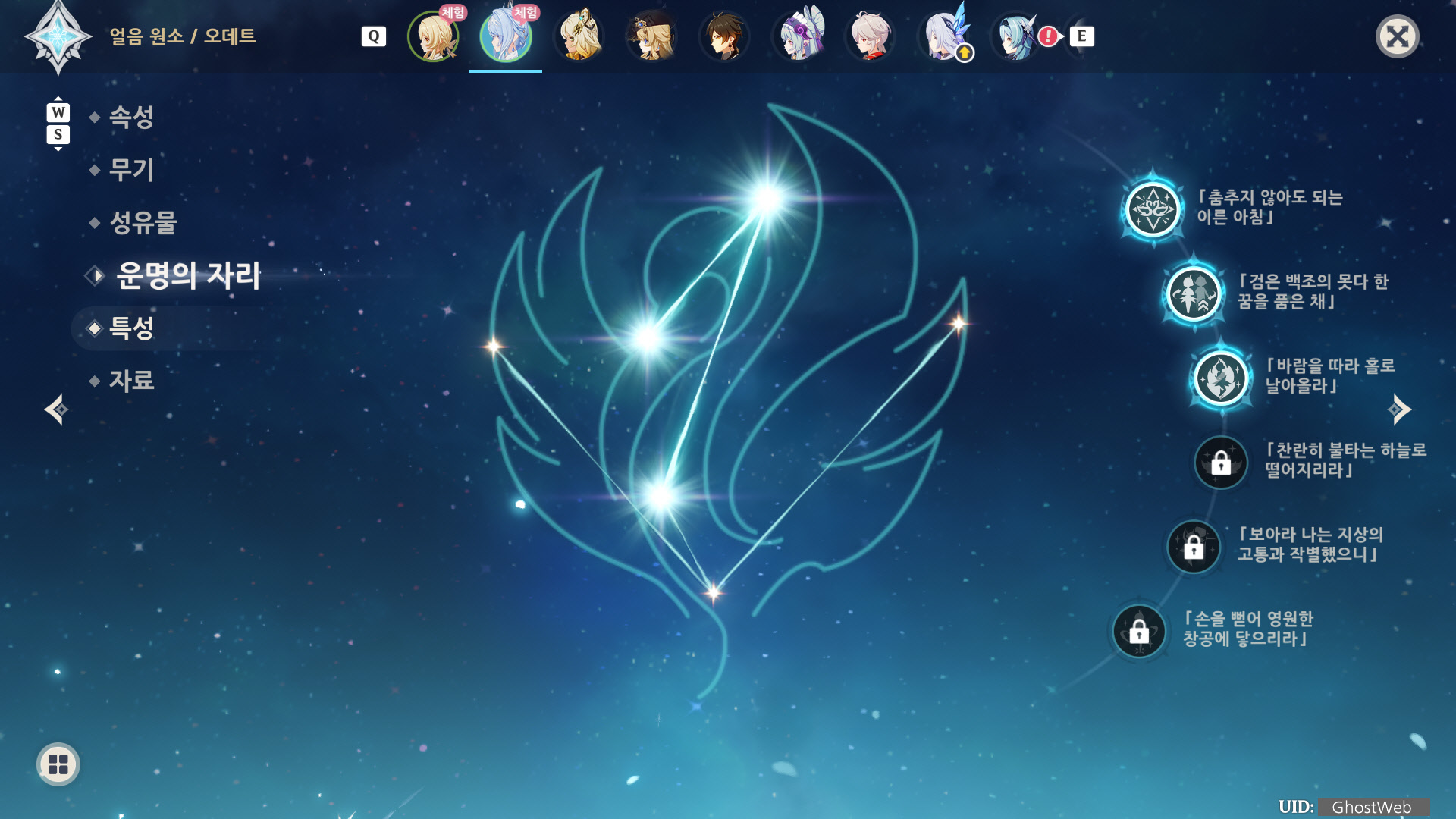This screenshot has width=1456, height=819.
Task: Click the small star on left wing
Action: (x=494, y=347)
